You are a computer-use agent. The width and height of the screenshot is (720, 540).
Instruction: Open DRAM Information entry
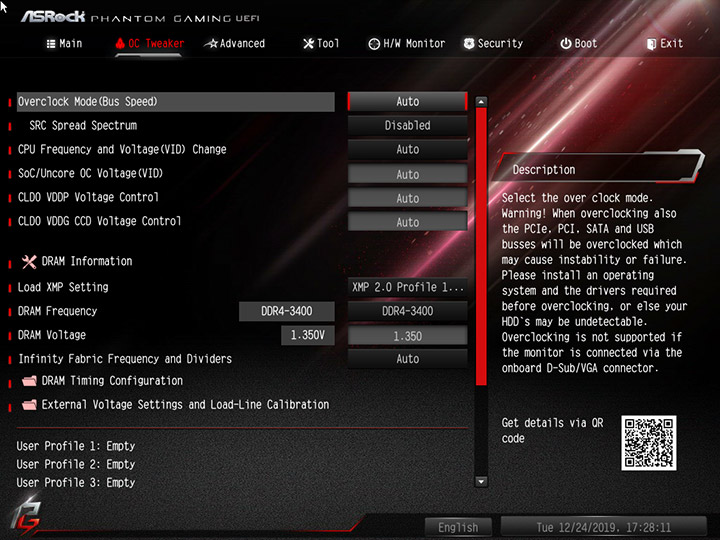pyautogui.click(x=87, y=261)
